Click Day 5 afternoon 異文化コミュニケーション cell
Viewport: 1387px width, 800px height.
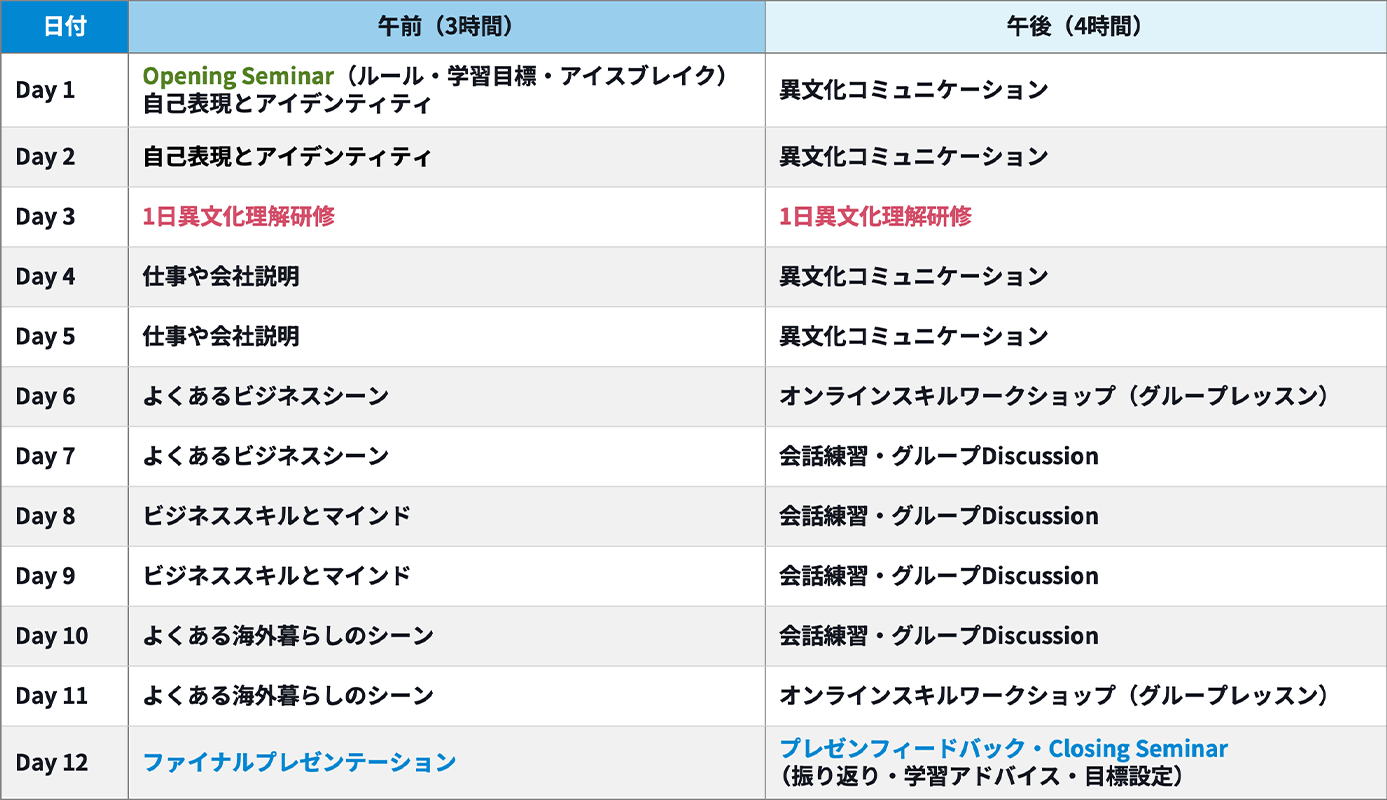pyautogui.click(x=913, y=337)
